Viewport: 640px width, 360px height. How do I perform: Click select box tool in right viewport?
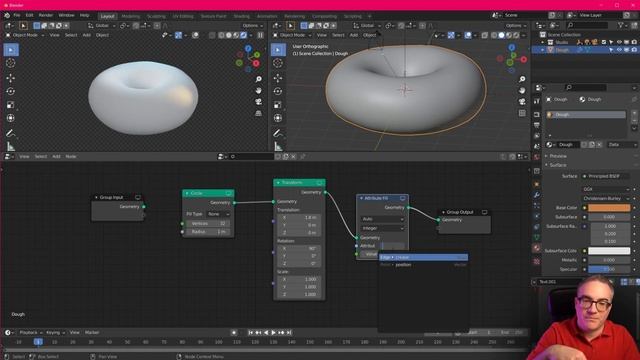click(278, 50)
